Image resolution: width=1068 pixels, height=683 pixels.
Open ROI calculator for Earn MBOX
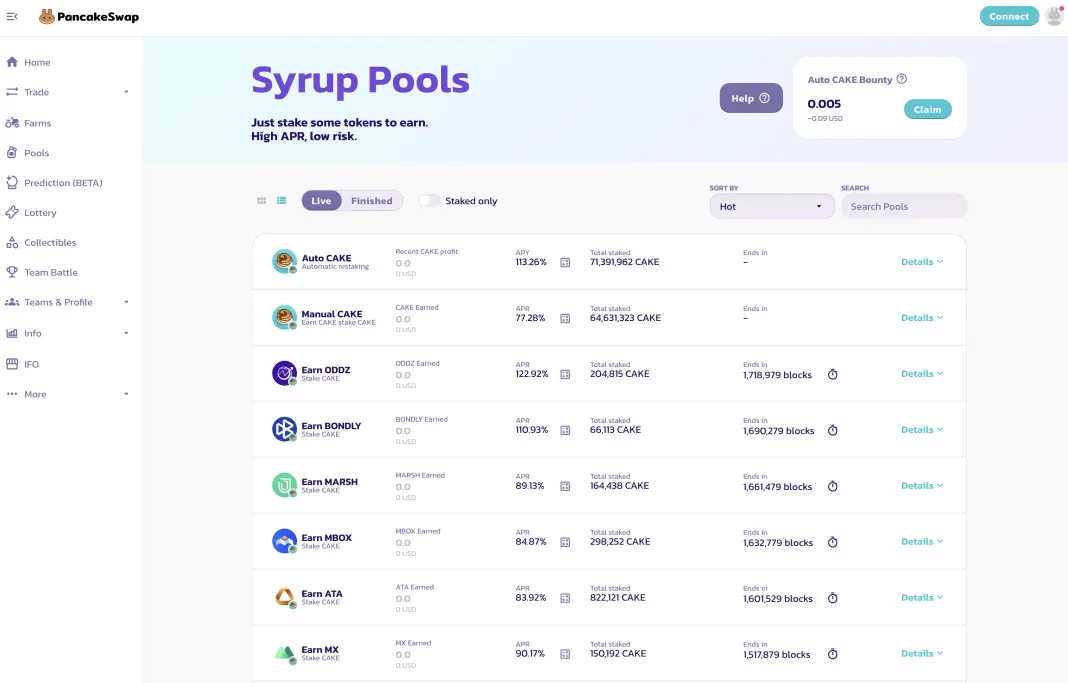point(565,542)
